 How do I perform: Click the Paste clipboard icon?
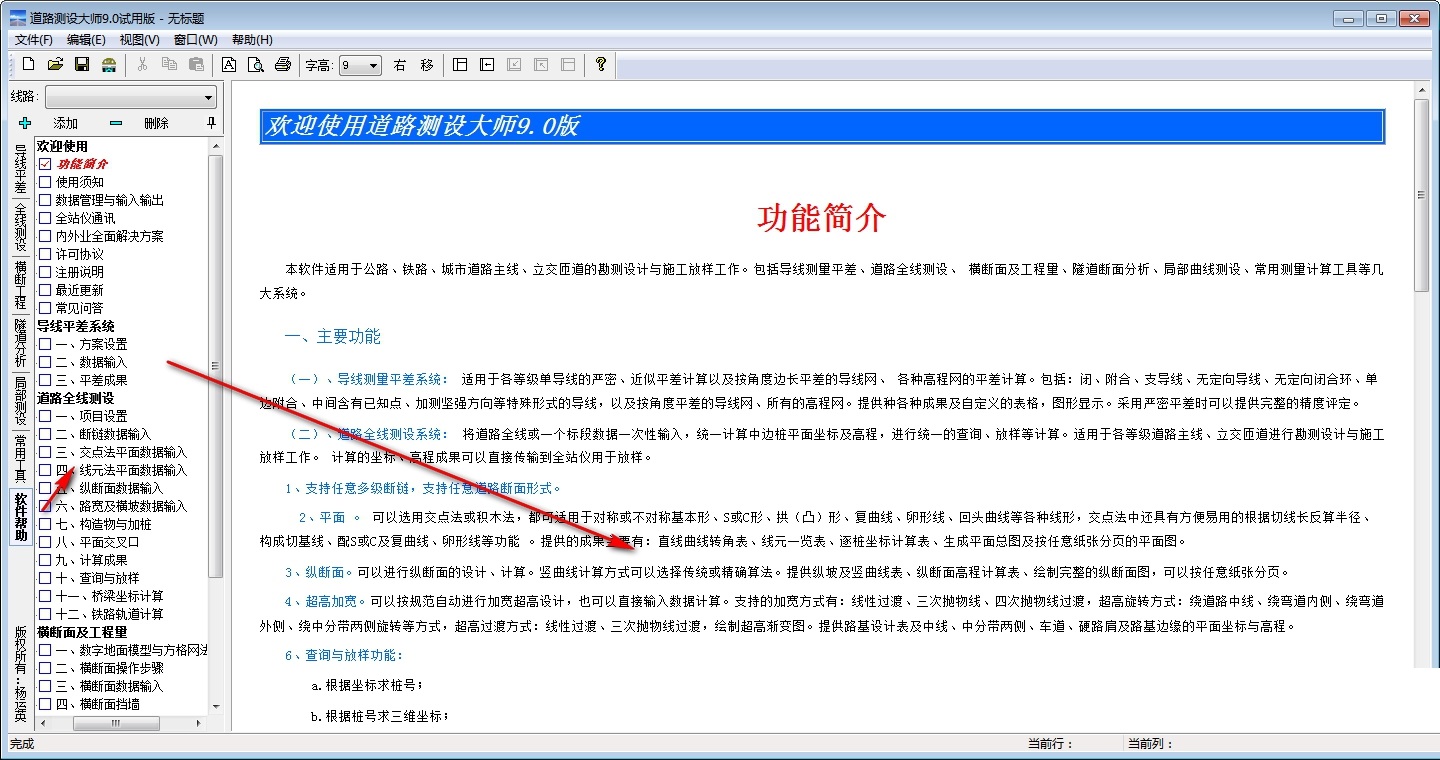(196, 64)
